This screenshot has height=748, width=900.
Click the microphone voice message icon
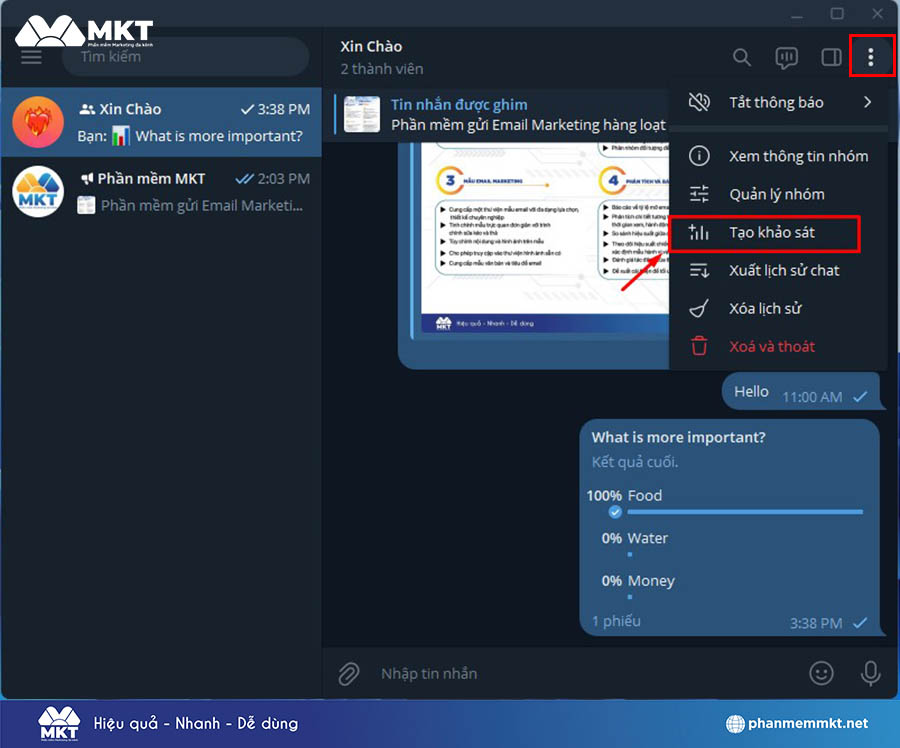pyautogui.click(x=870, y=674)
